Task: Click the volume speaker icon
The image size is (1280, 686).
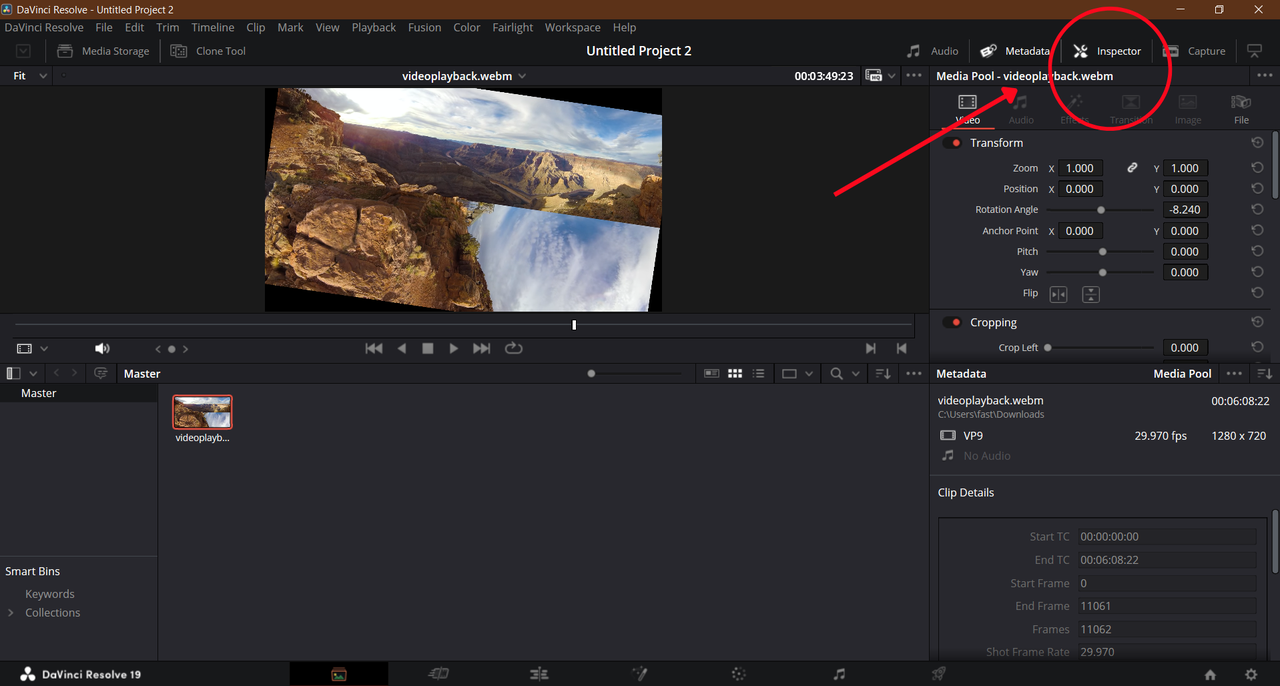Action: pyautogui.click(x=102, y=349)
